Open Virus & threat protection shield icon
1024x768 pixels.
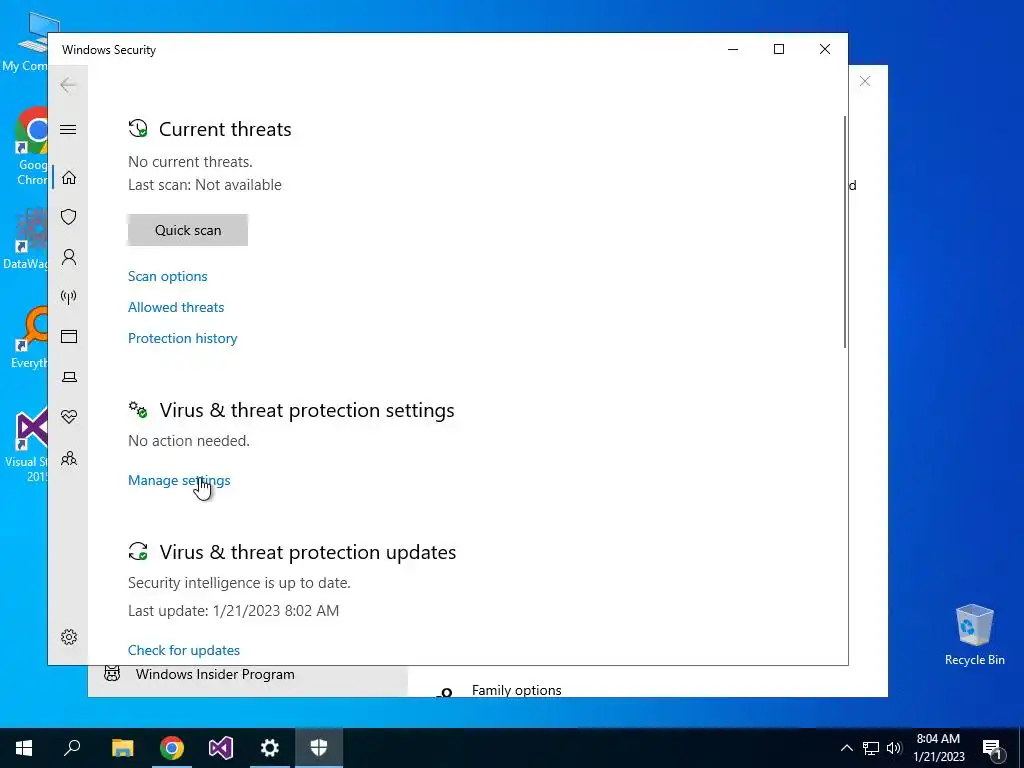69,217
